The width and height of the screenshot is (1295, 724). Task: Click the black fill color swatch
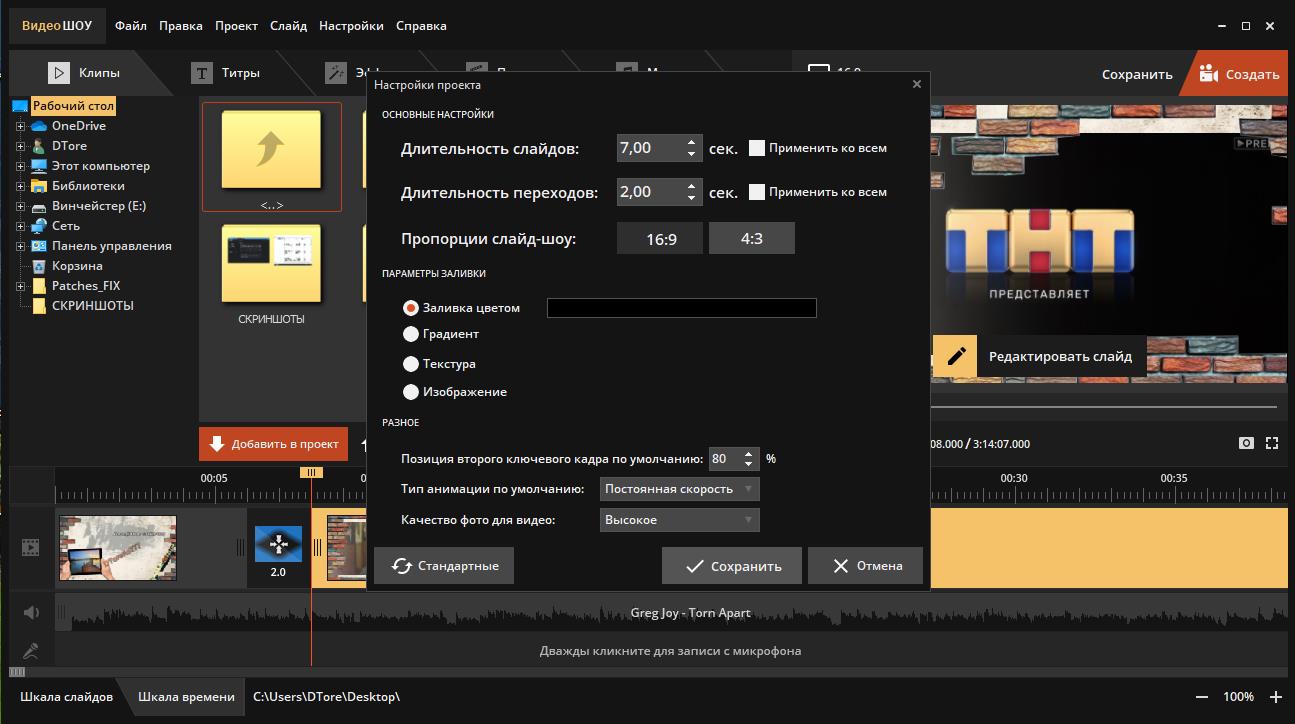click(x=681, y=308)
